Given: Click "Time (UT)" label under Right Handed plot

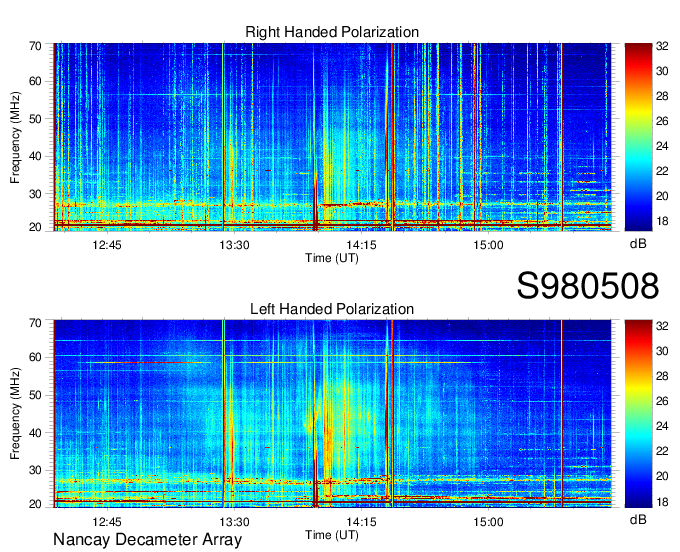Looking at the screenshot, I should tap(332, 258).
